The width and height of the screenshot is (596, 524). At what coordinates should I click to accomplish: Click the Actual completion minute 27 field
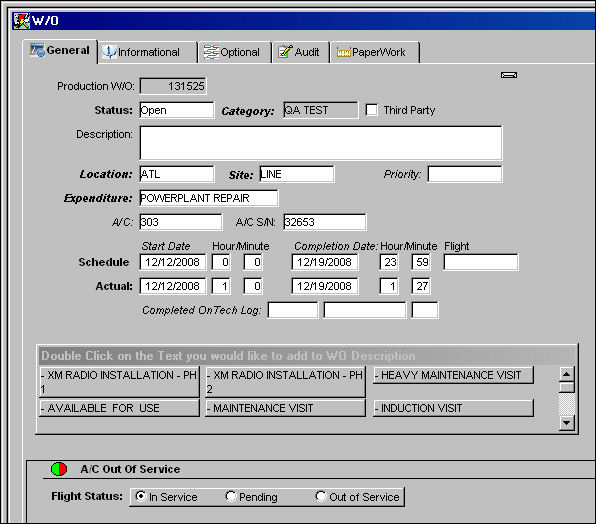pyautogui.click(x=421, y=286)
